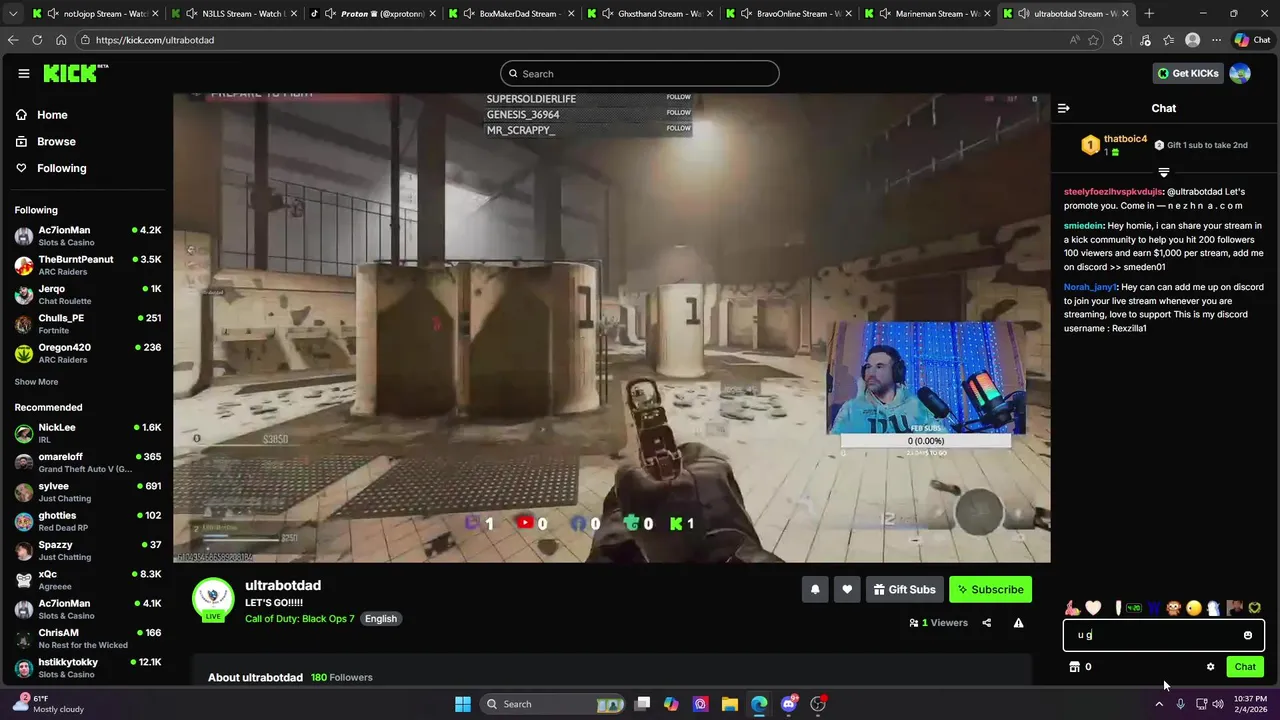Viewport: 1280px width, 720px height.
Task: Open the Kick shop storefront icon
Action: (1075, 667)
